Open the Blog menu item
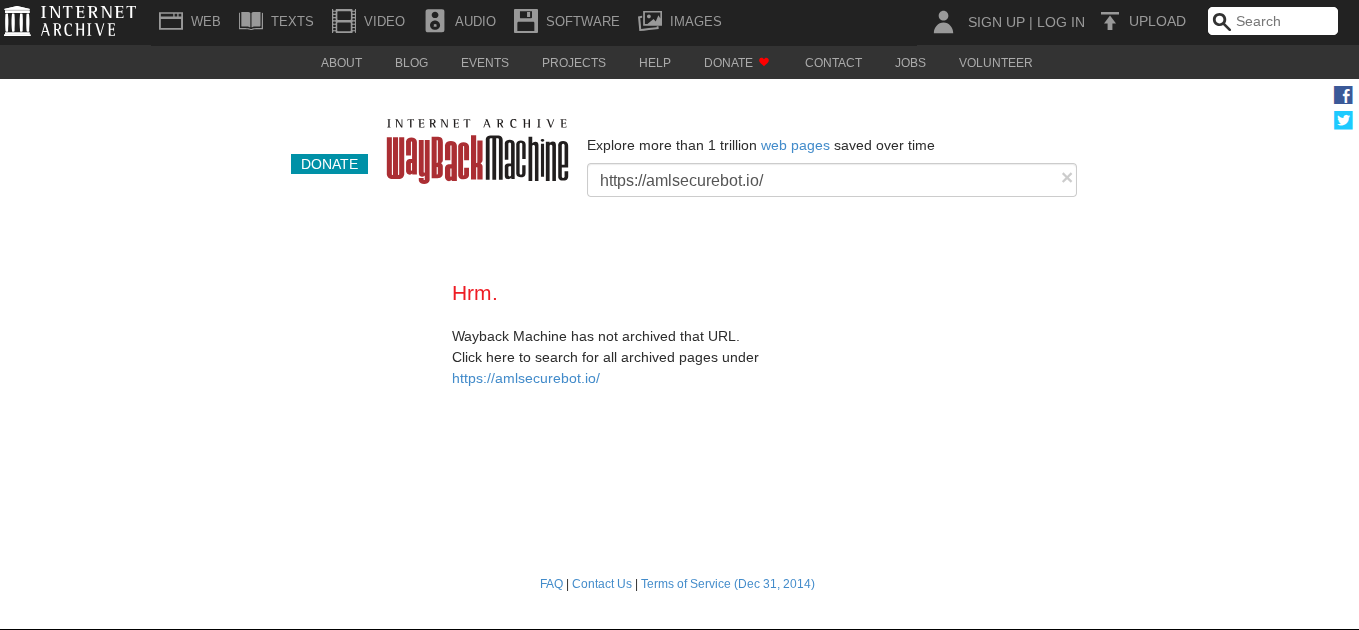1359x630 pixels. tap(411, 63)
